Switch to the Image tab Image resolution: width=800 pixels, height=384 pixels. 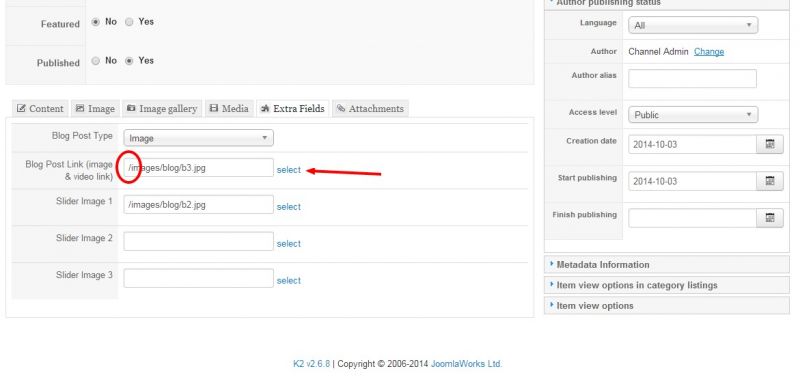click(x=95, y=109)
